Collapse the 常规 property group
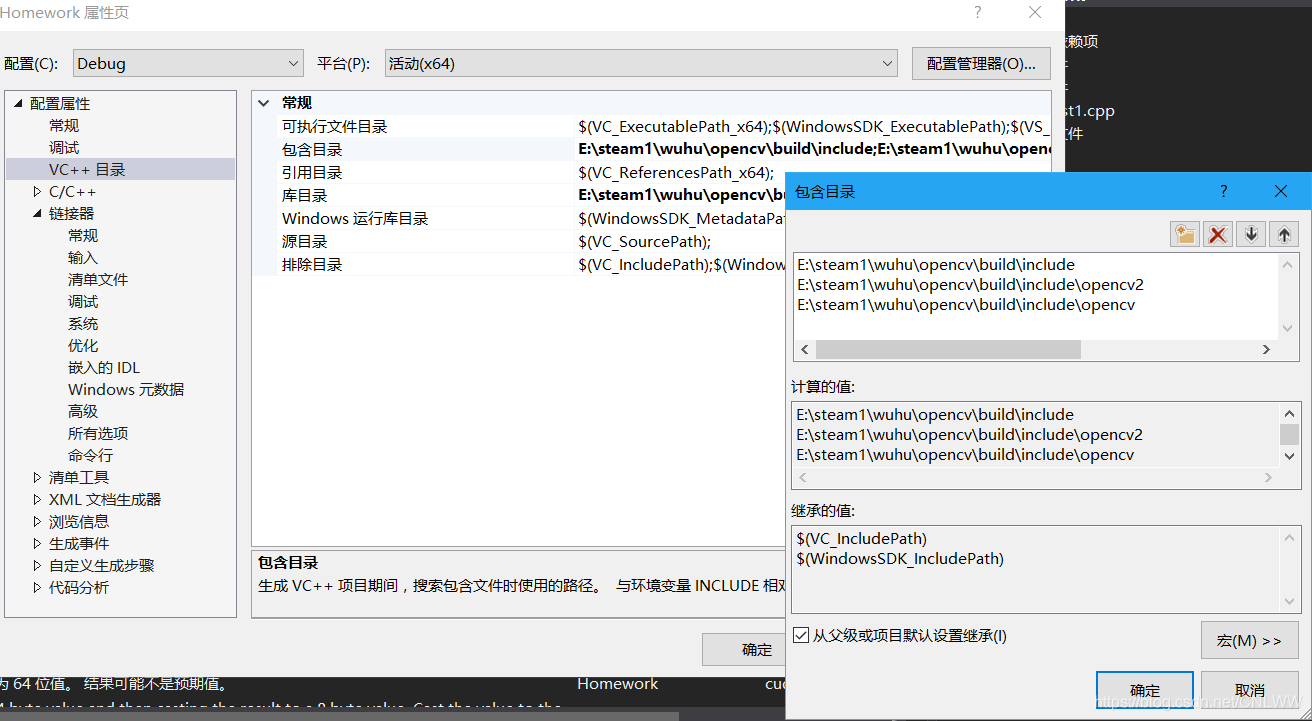Image resolution: width=1312 pixels, height=721 pixels. [x=264, y=103]
